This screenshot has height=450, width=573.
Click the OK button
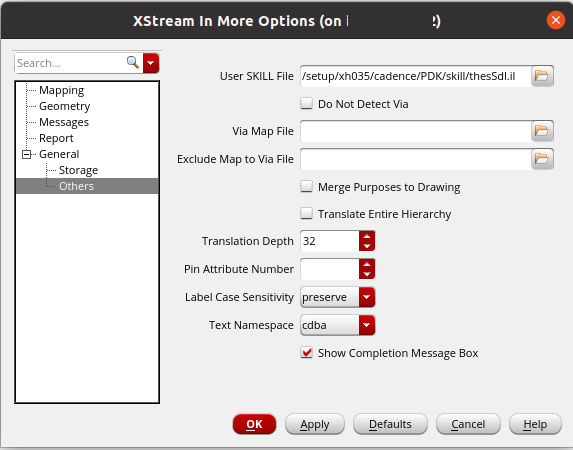pyautogui.click(x=254, y=424)
